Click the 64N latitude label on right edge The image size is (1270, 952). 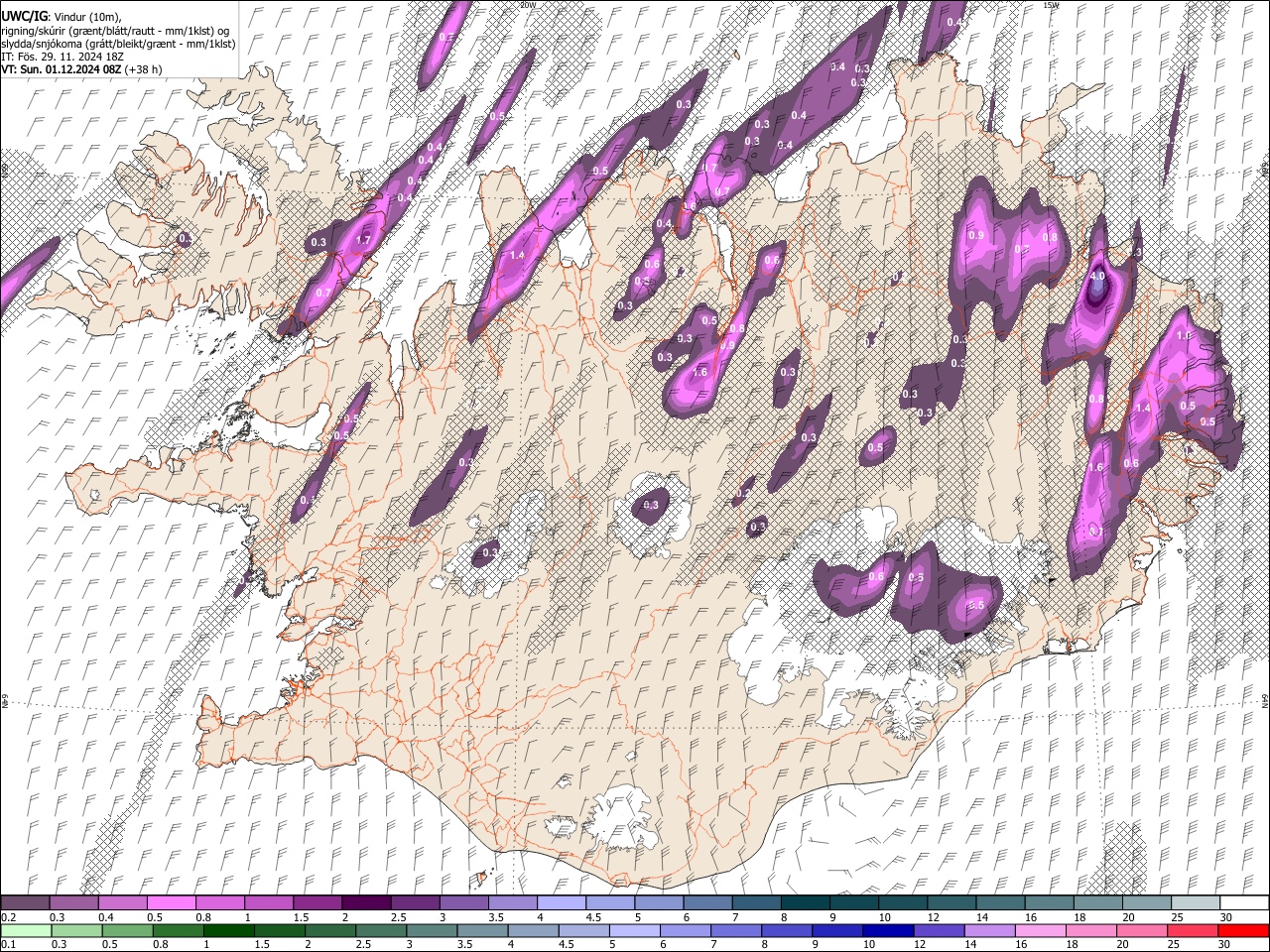pos(1265,700)
